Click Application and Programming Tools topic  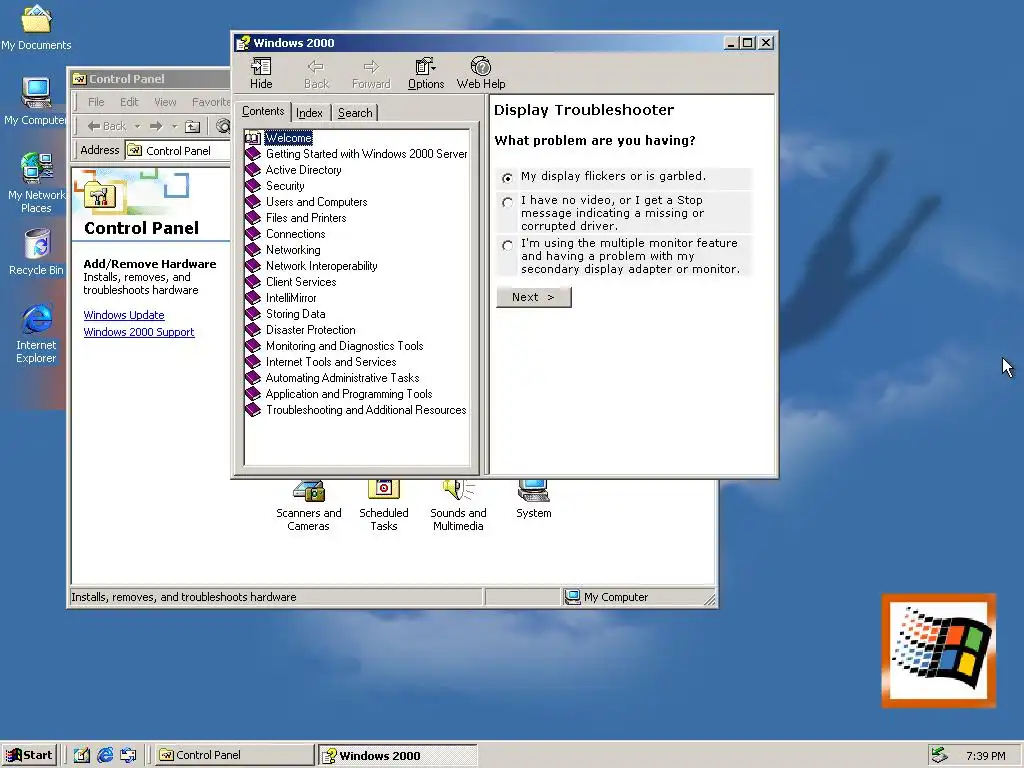[x=349, y=394]
